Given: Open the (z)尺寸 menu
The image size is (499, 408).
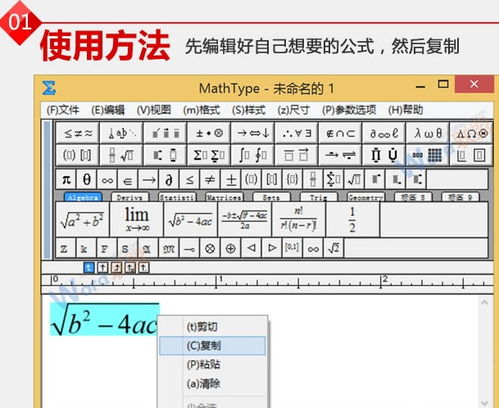Looking at the screenshot, I should tap(294, 110).
